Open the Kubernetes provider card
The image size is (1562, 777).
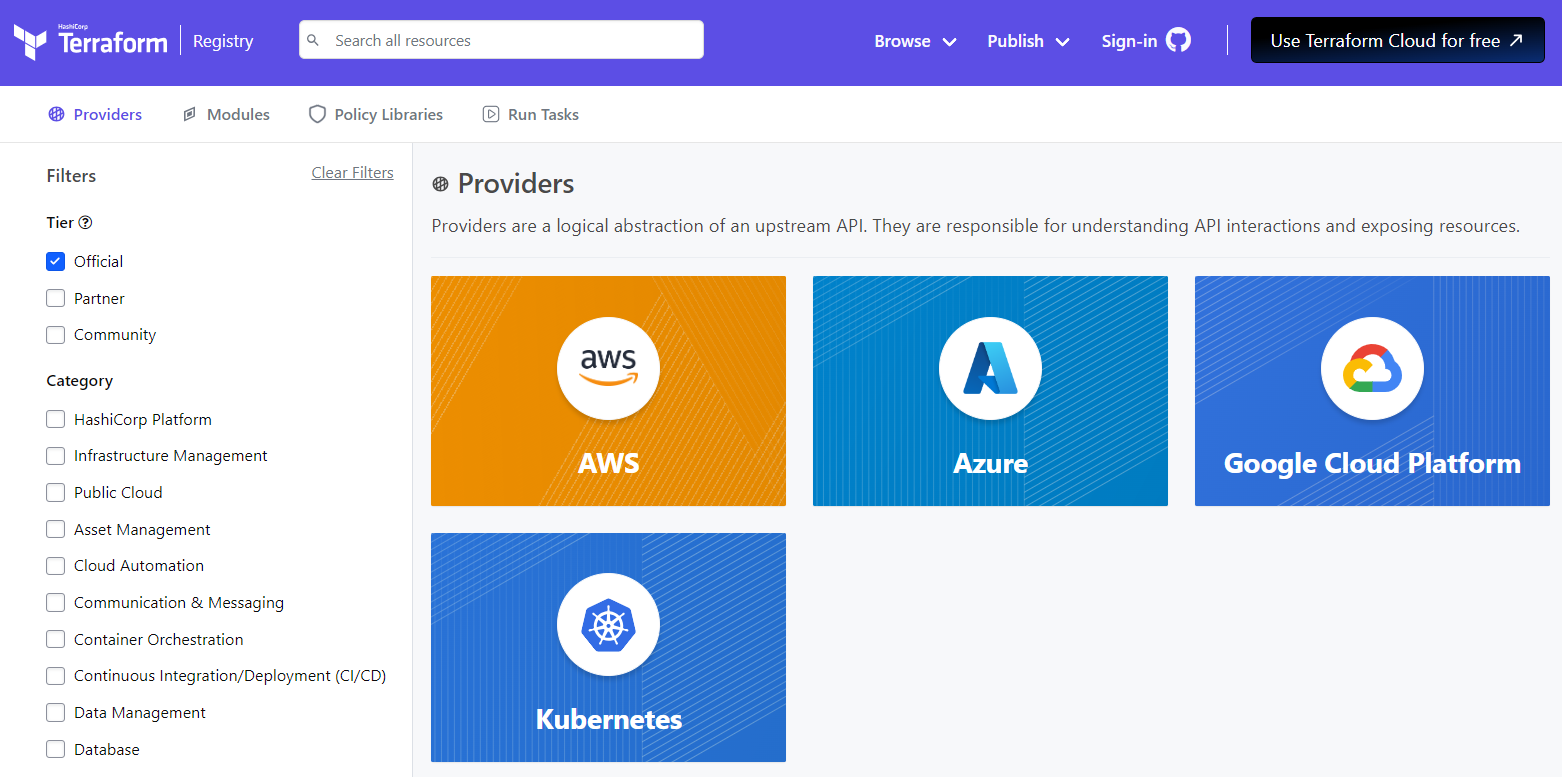tap(608, 647)
